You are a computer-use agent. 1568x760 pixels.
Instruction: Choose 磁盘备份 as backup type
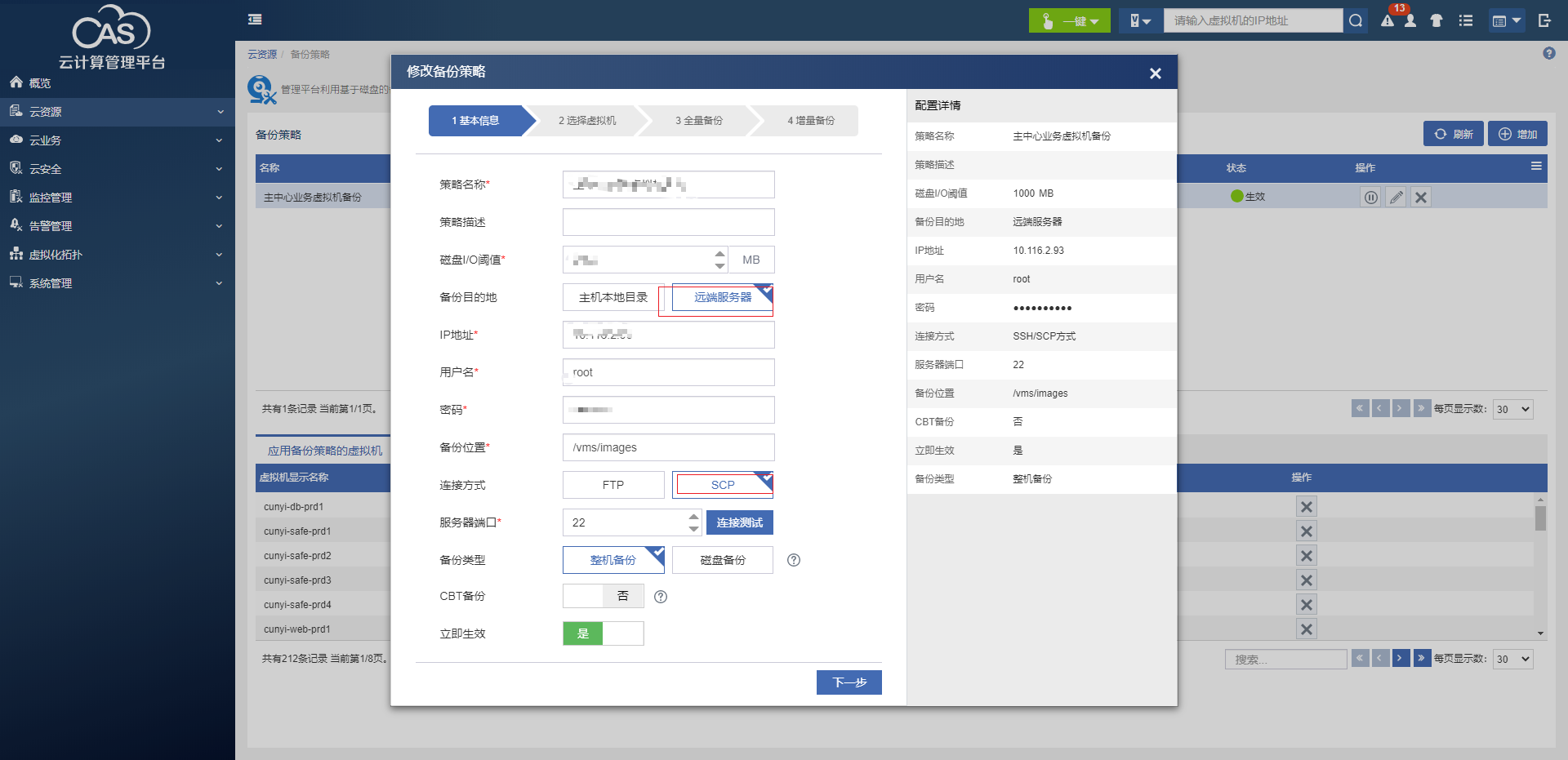tap(722, 560)
